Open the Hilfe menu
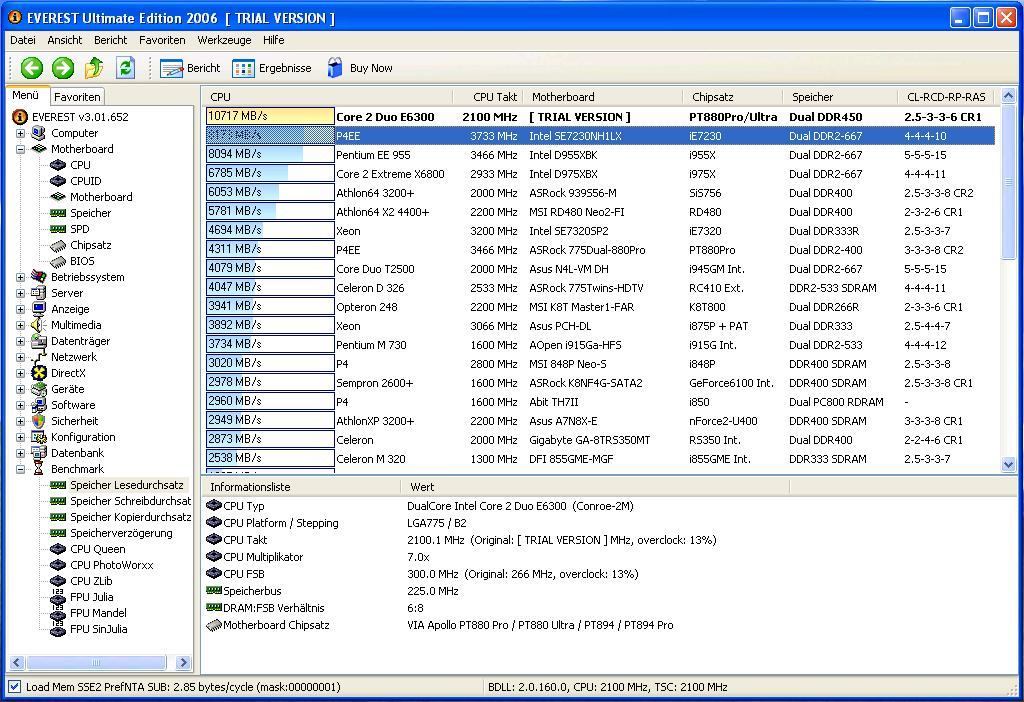 [274, 40]
